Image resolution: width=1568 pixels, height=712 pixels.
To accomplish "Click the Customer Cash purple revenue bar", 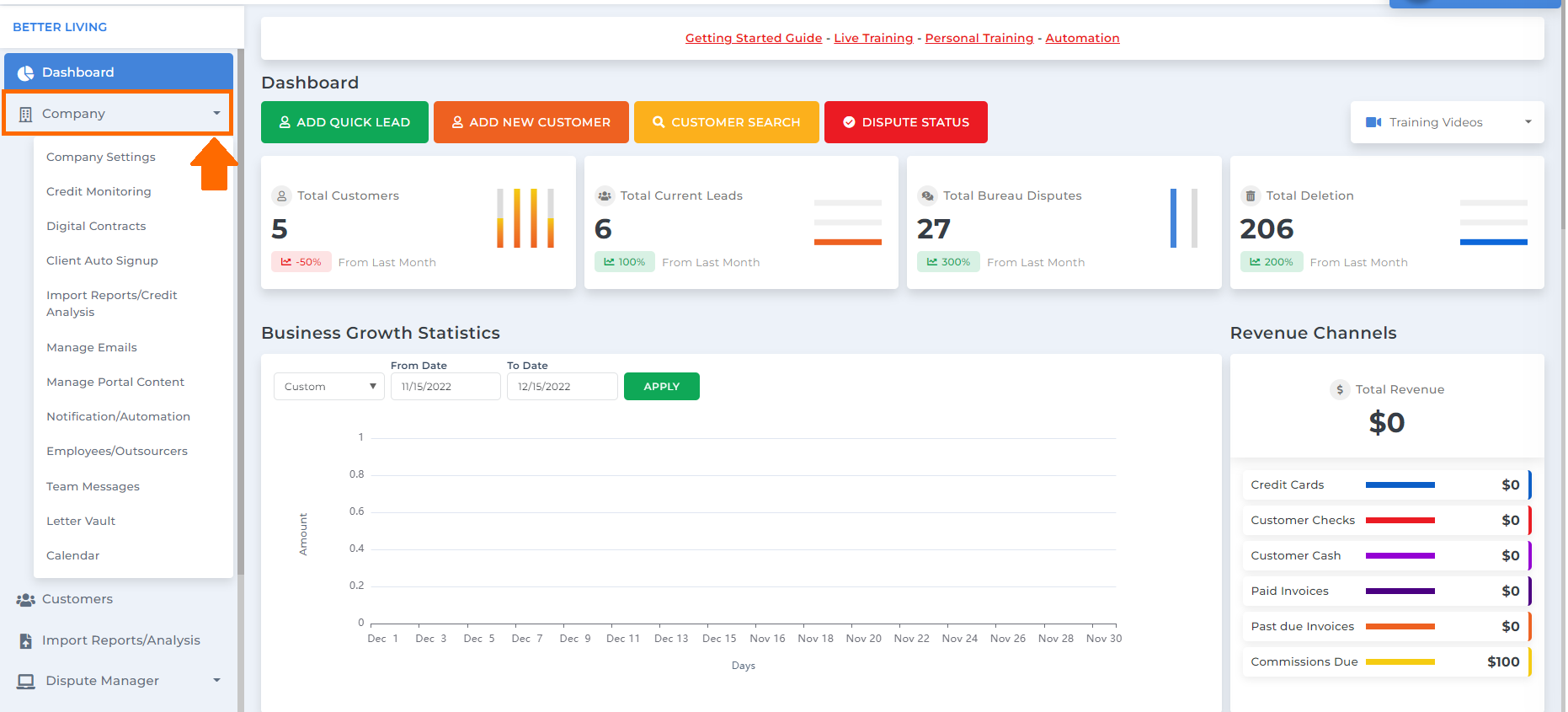I will pyautogui.click(x=1400, y=556).
